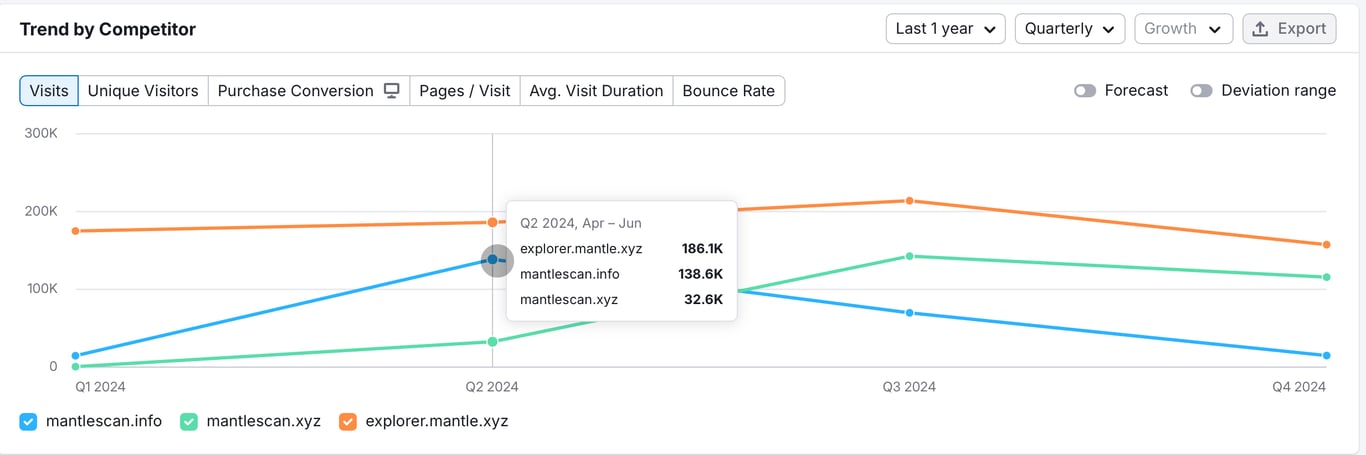
Task: Uncheck the mantlescan.info legend checkbox
Action: [x=29, y=422]
